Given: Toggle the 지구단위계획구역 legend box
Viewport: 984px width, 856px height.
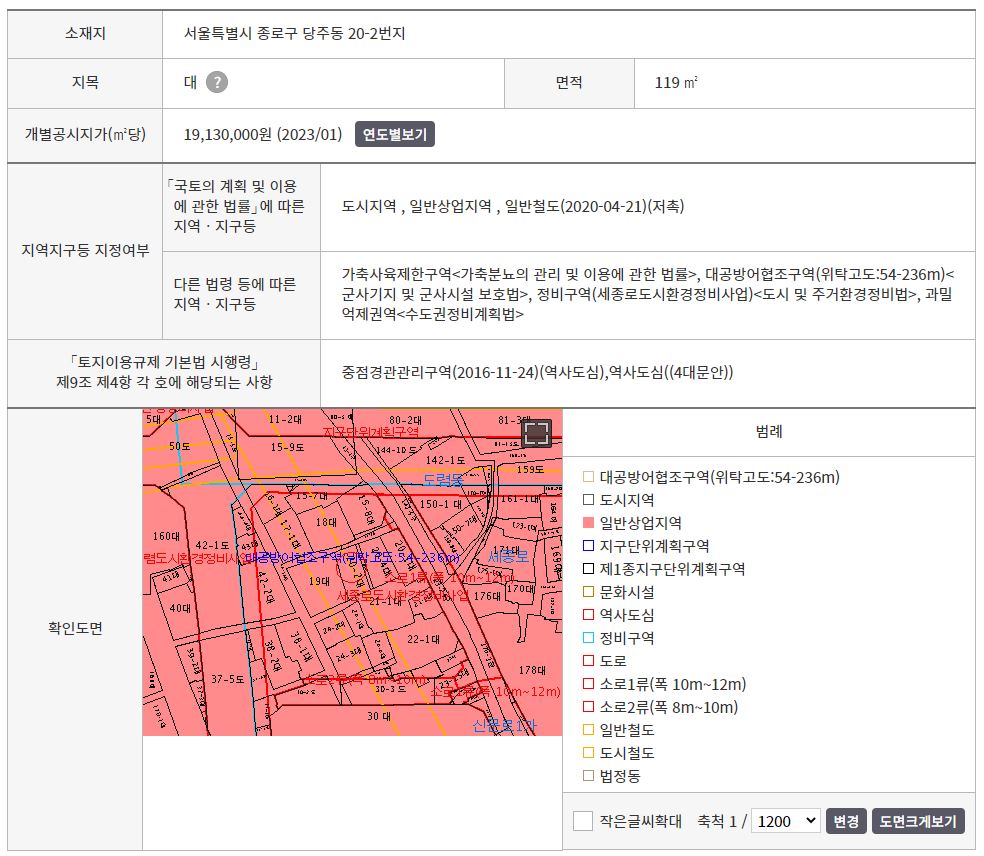Looking at the screenshot, I should pos(588,546).
